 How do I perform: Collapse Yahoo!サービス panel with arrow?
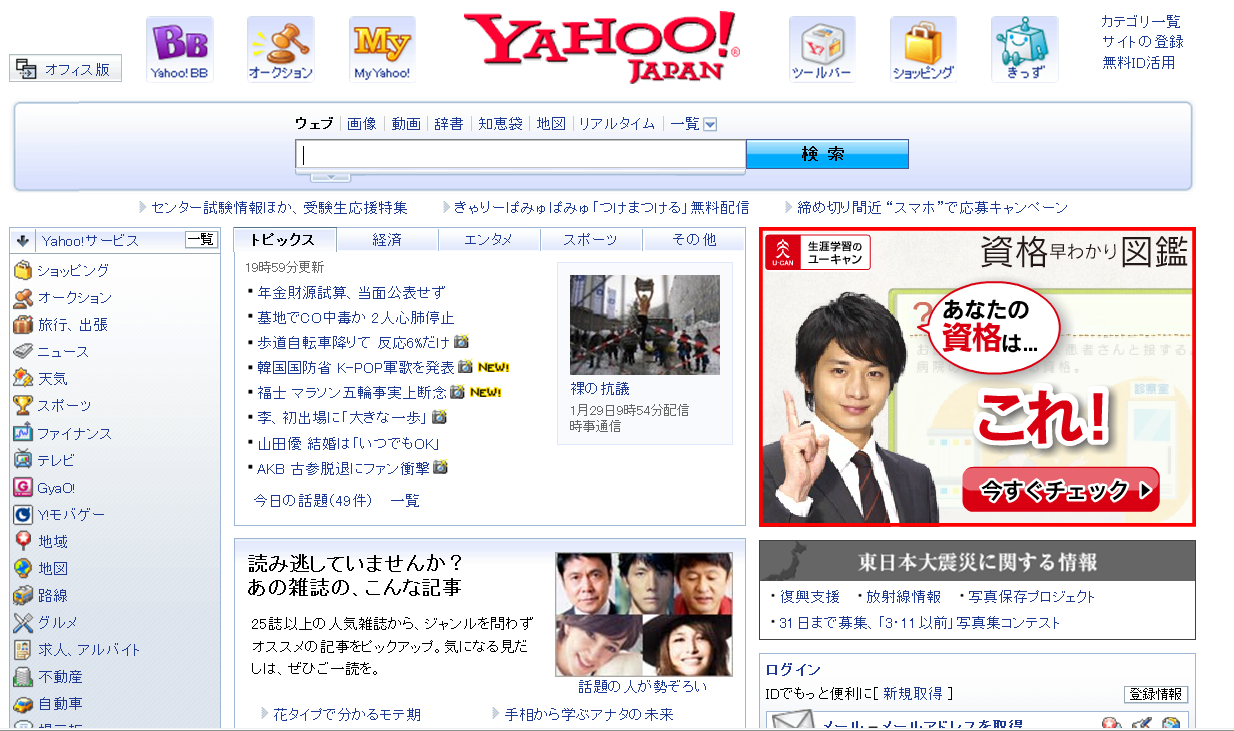[22, 240]
